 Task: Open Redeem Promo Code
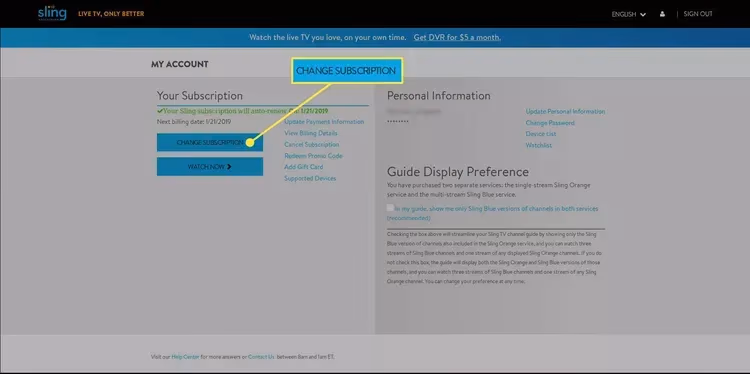click(x=313, y=156)
